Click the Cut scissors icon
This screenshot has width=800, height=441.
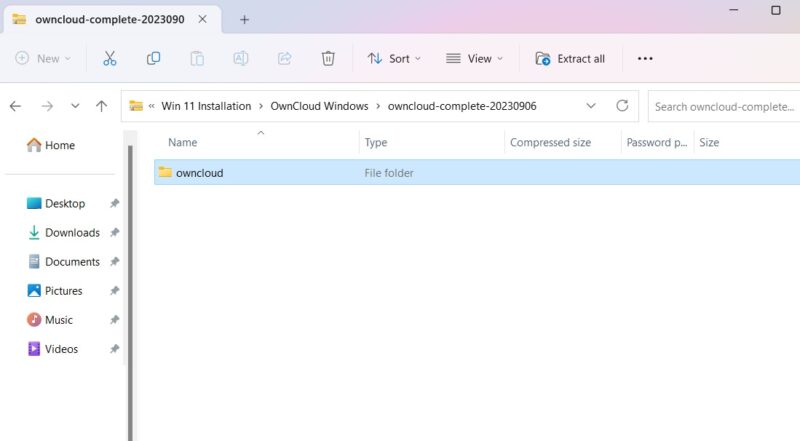pyautogui.click(x=110, y=59)
